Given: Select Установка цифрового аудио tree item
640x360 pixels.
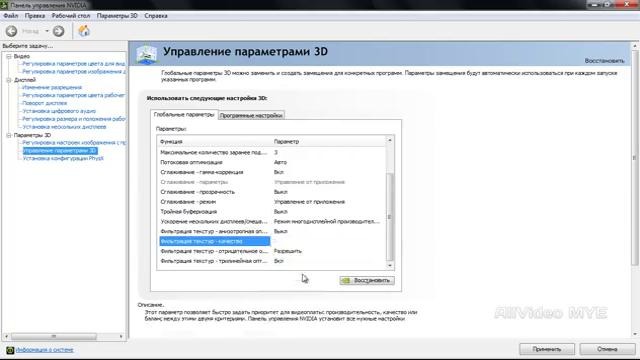Looking at the screenshot, I should tap(59, 111).
